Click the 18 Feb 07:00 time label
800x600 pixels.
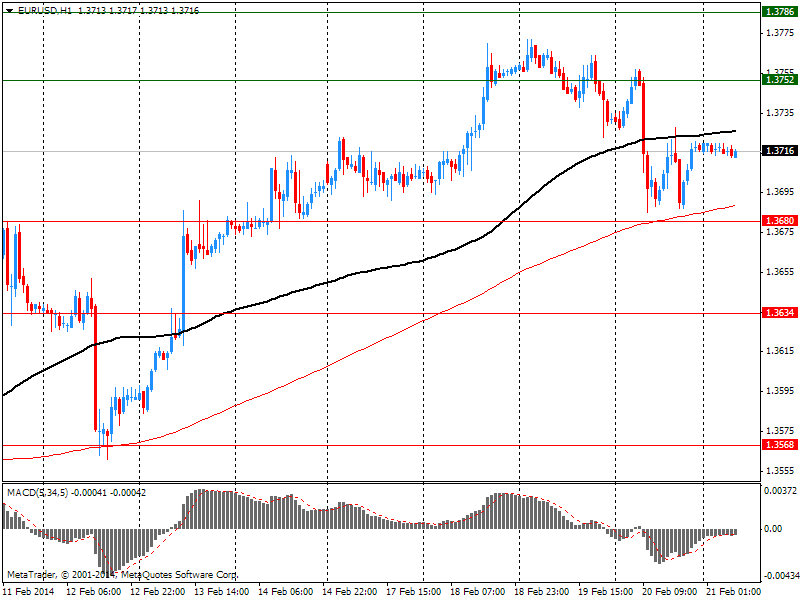(478, 591)
